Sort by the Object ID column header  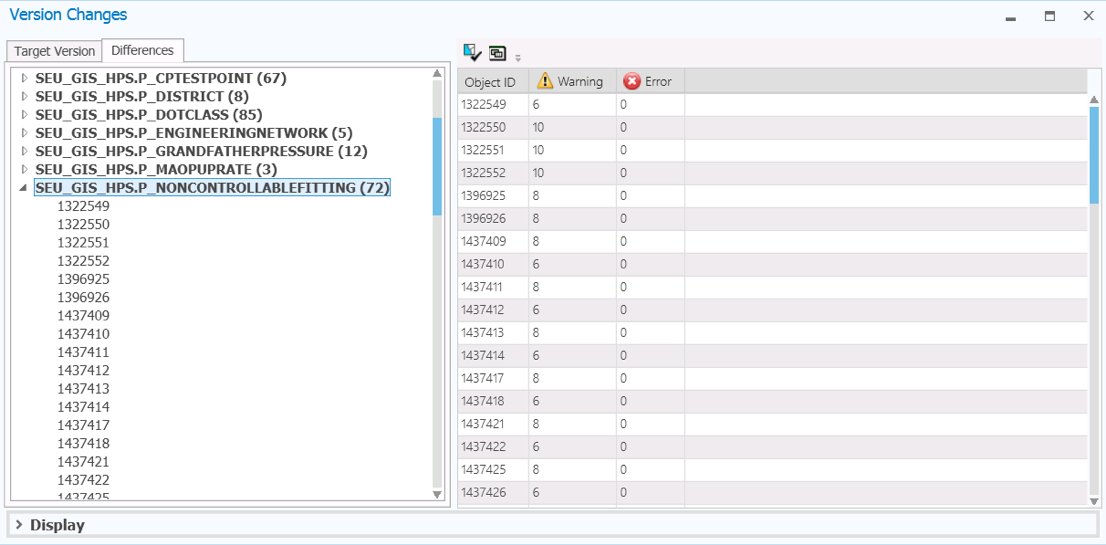[x=492, y=82]
